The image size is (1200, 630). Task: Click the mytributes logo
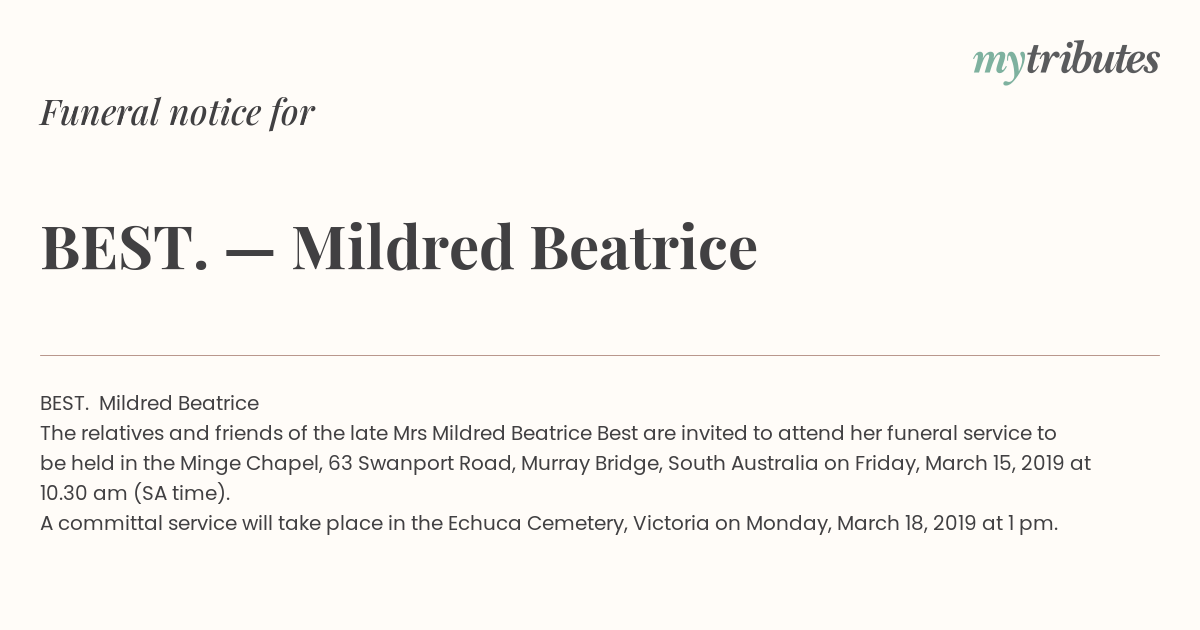tap(1066, 61)
